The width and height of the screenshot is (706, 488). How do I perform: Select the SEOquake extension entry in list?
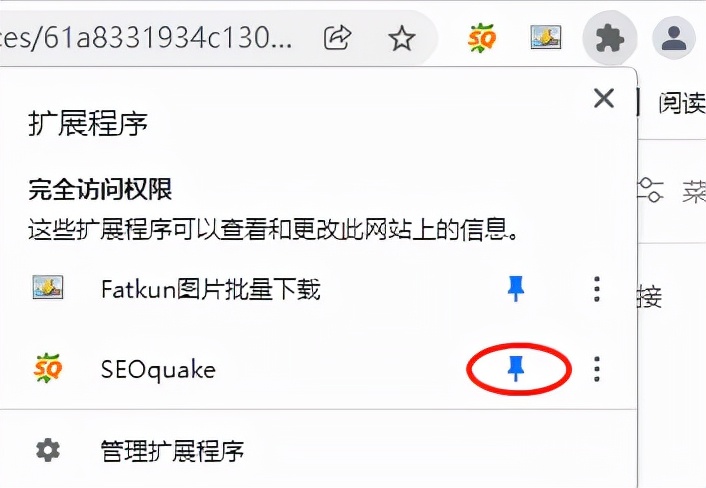pyautogui.click(x=158, y=370)
